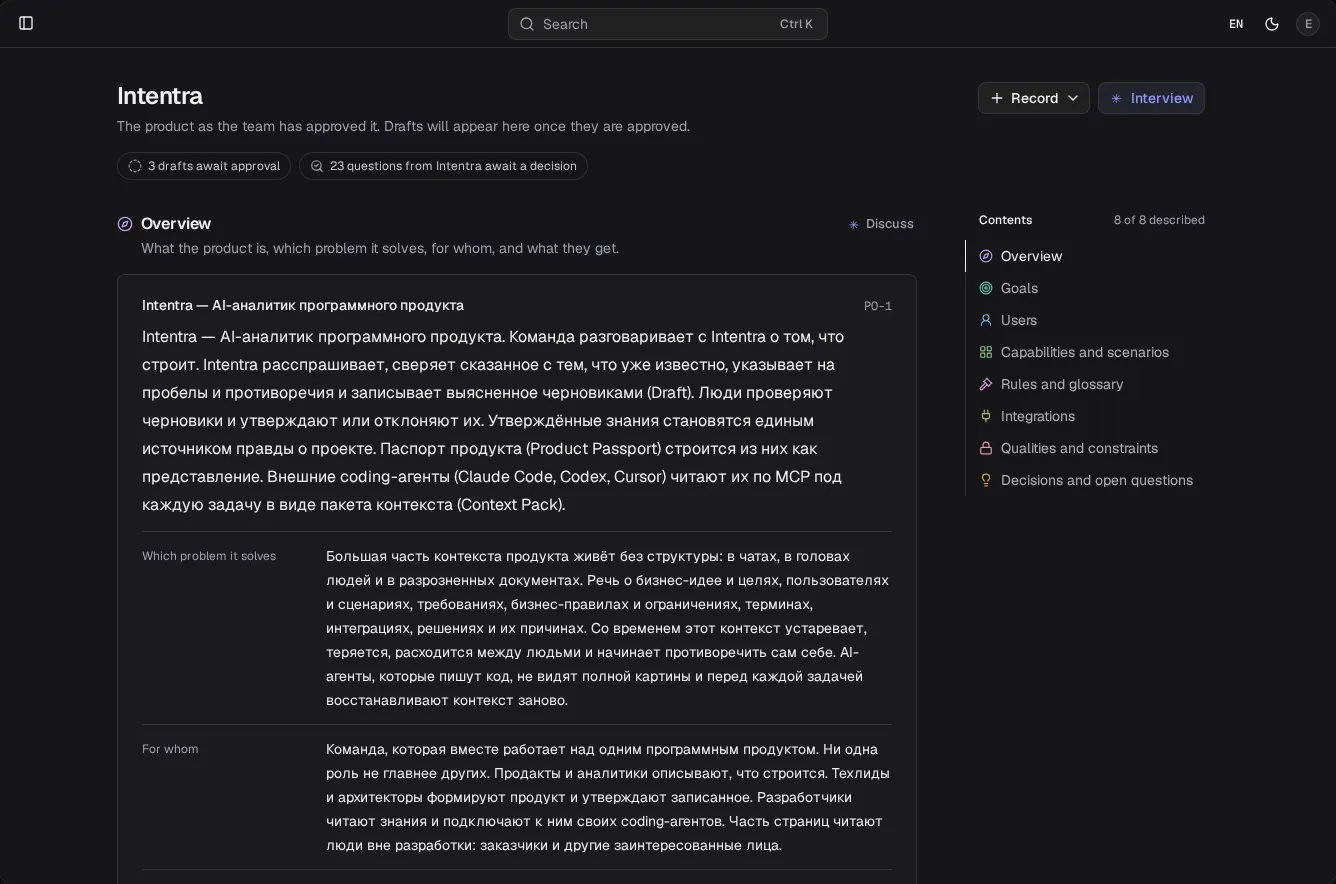Click the Capabilities grid icon
Image resolution: width=1336 pixels, height=884 pixels.
(x=986, y=352)
